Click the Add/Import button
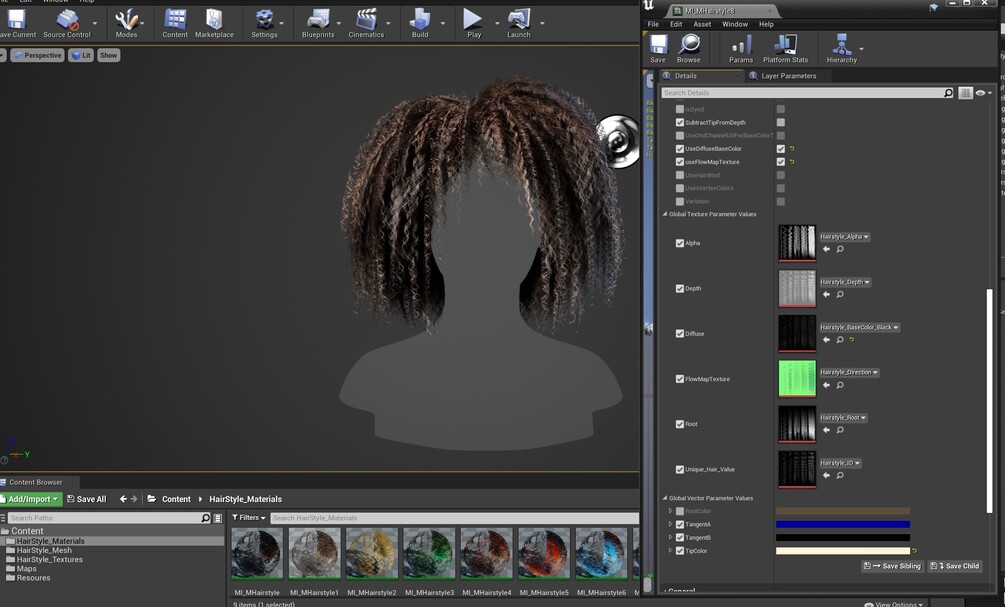 pos(31,499)
